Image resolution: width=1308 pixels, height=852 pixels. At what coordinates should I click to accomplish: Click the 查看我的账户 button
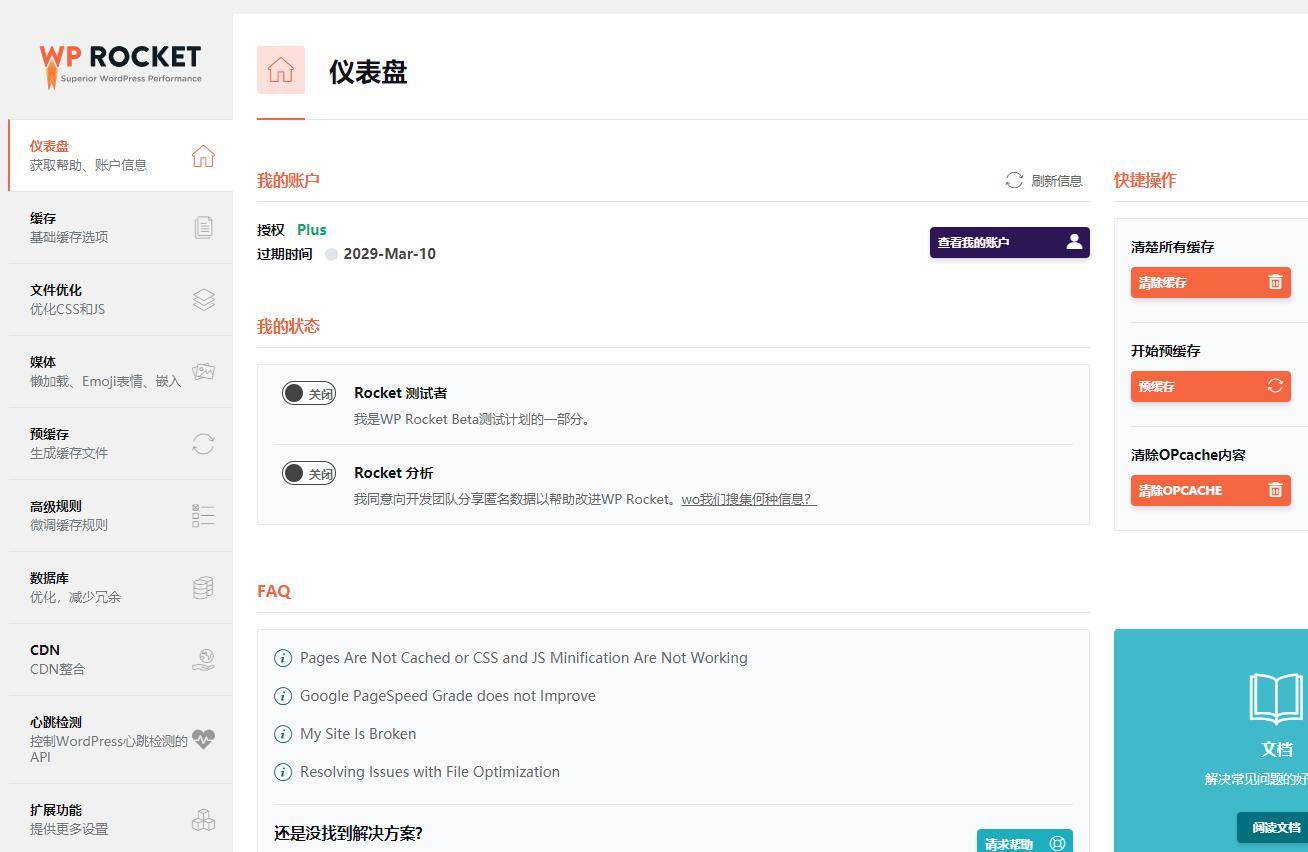click(1009, 242)
